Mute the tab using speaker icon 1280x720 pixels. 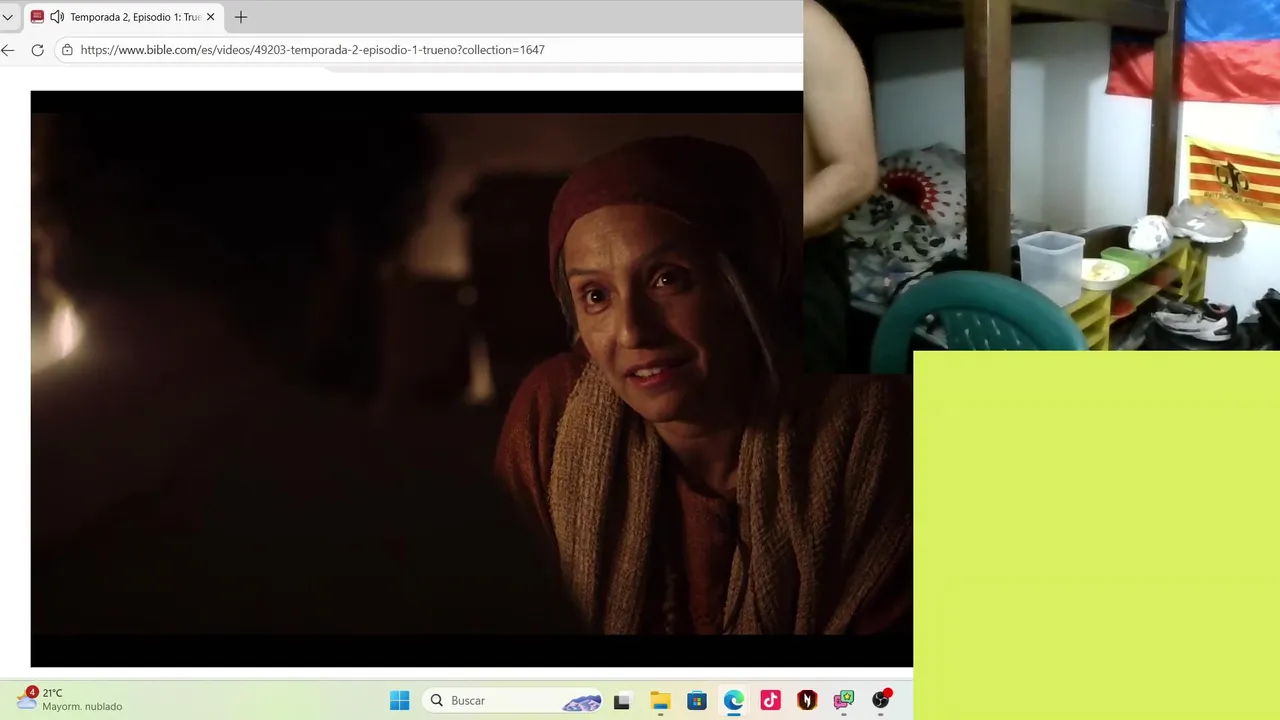pos(57,17)
